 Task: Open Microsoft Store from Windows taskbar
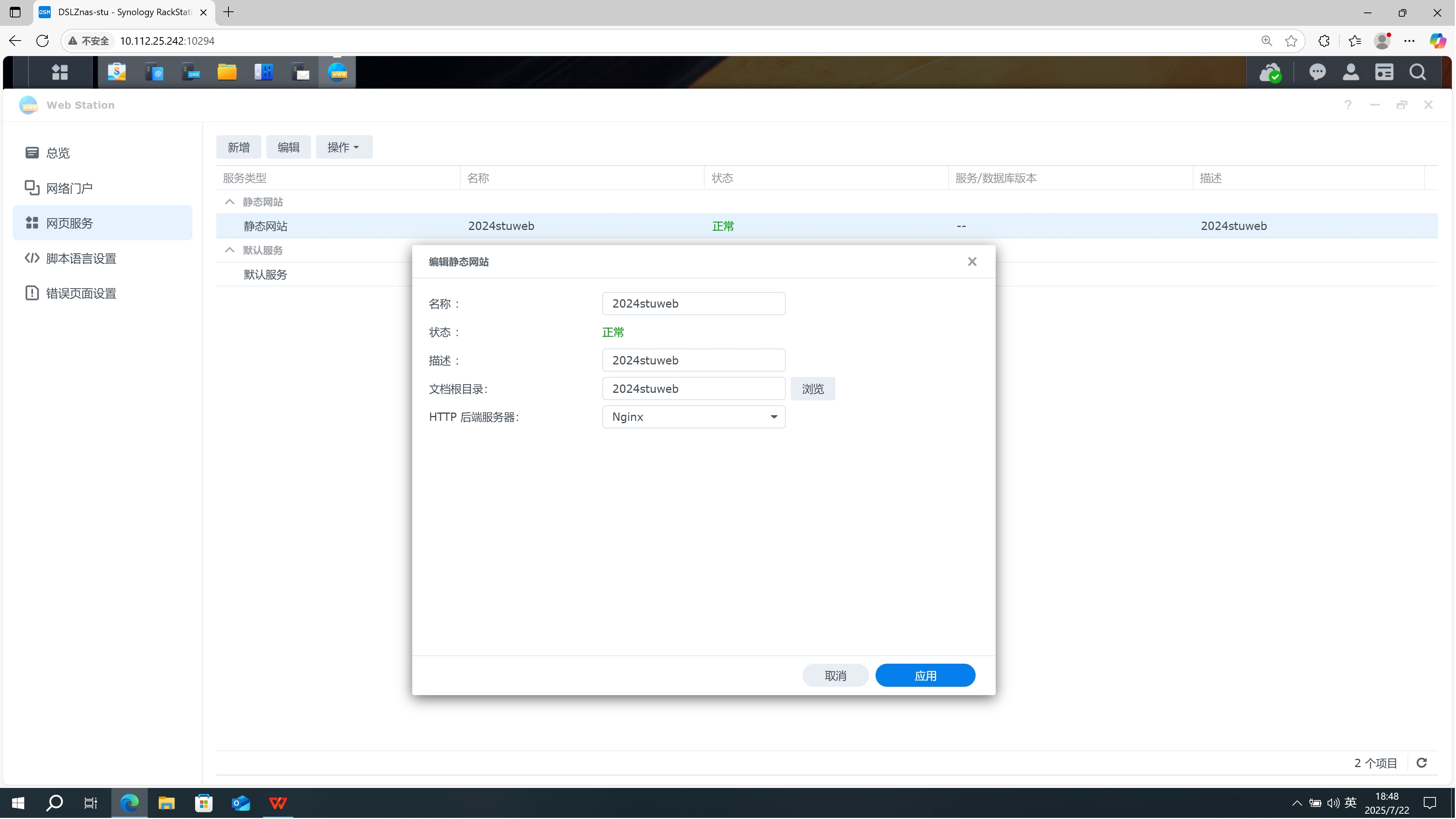coord(204,803)
